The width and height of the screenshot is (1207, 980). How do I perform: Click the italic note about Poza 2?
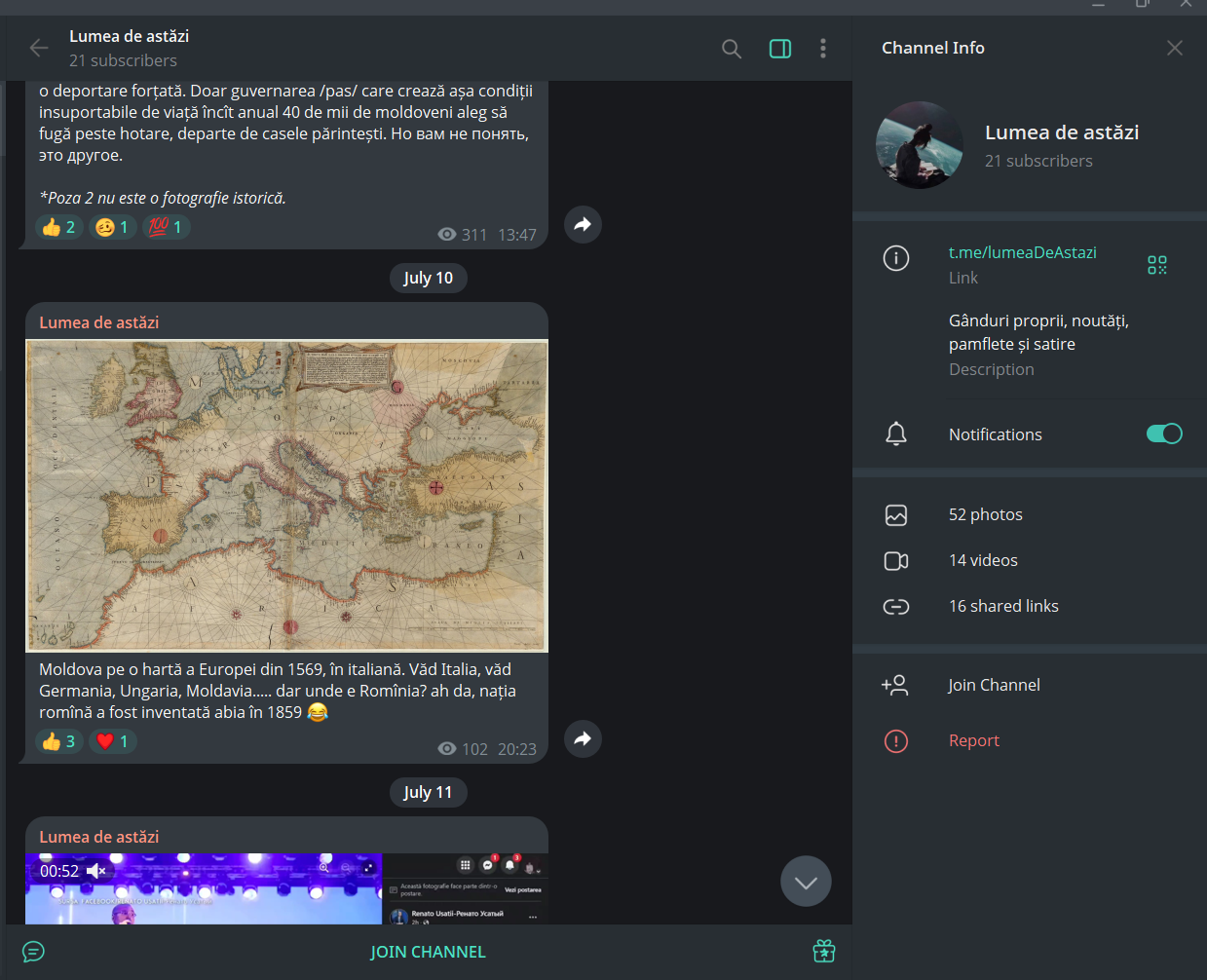(x=163, y=198)
